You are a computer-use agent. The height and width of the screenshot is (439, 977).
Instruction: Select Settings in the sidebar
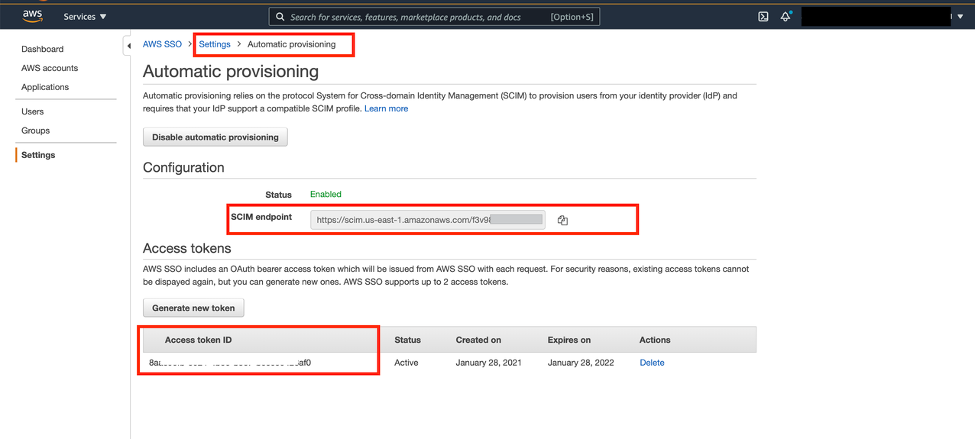(38, 155)
